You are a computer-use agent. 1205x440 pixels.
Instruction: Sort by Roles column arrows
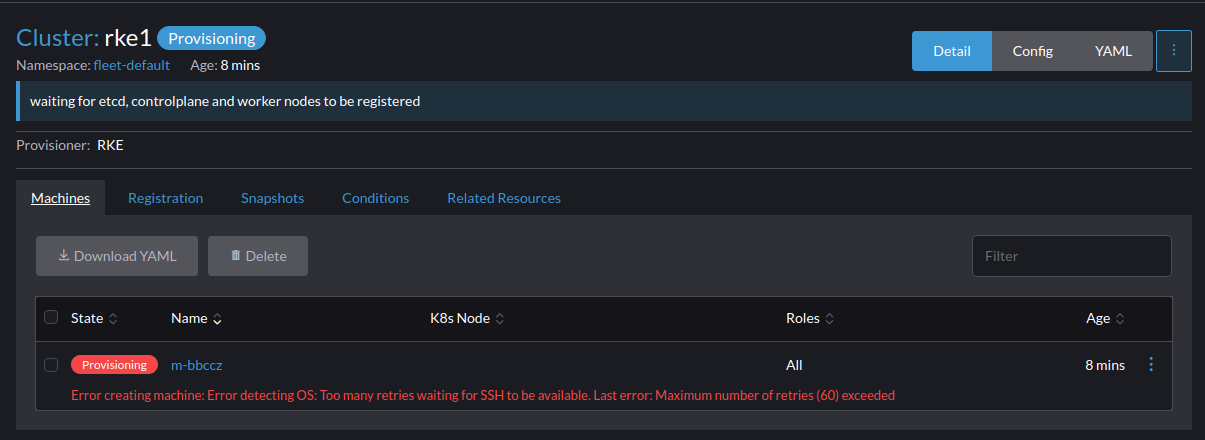pyautogui.click(x=830, y=319)
